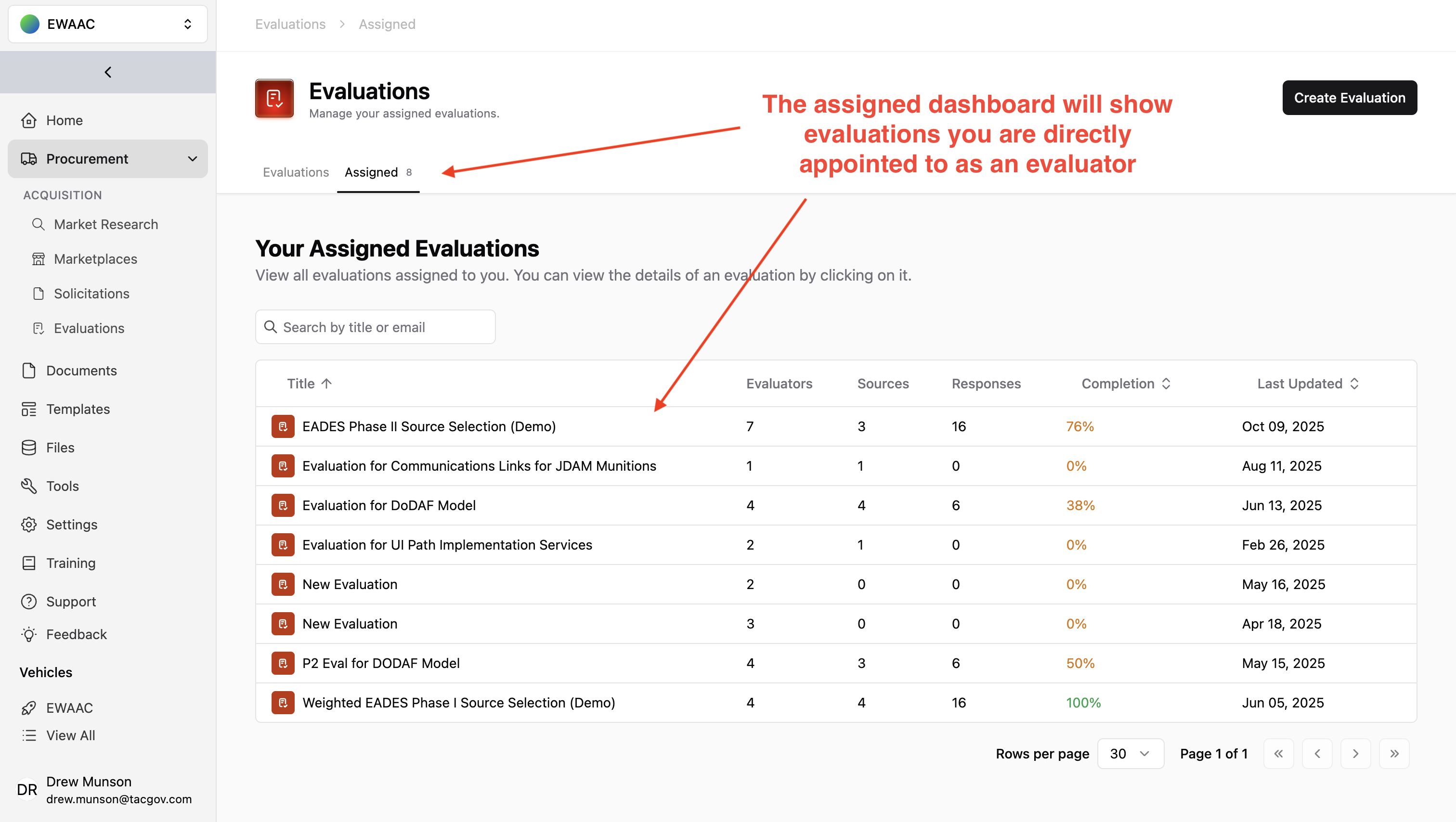
Task: Click the EWAAC rocket vehicle link
Action: coord(69,707)
